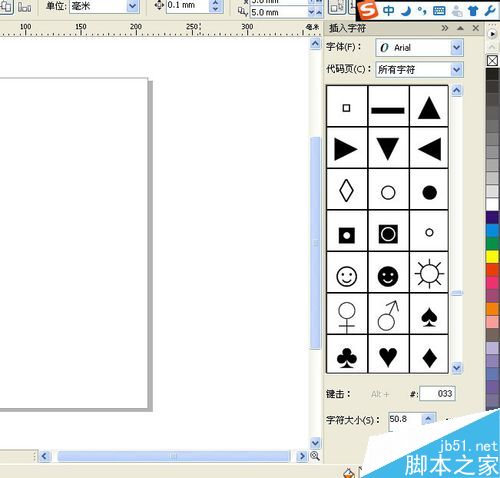
Task: Increase the nudge offset 0.1 mm stepper
Action: tap(215, 2)
